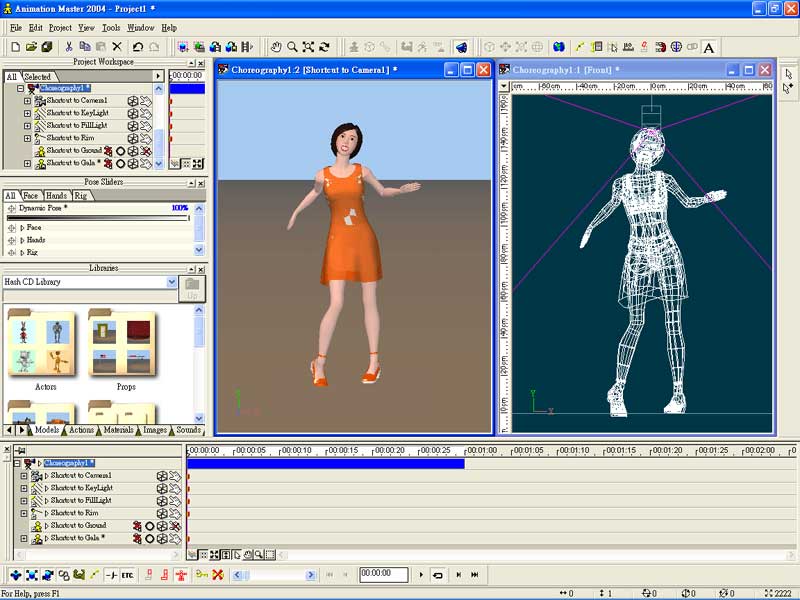Select the Zoom magnifier tool
The image size is (800, 600).
(x=292, y=47)
